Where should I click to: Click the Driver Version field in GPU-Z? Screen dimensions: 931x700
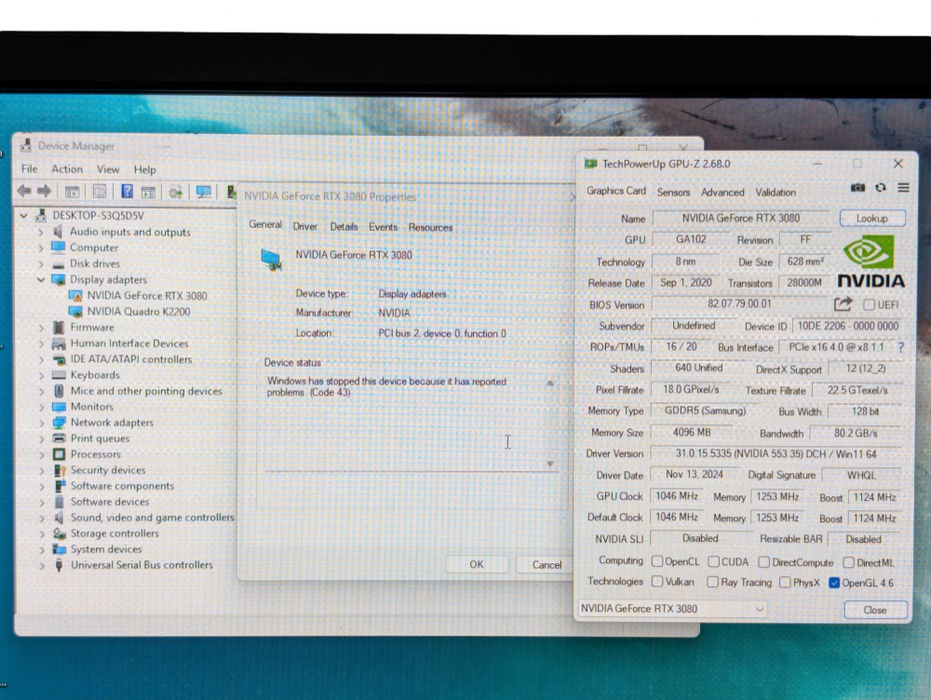pyautogui.click(x=775, y=454)
